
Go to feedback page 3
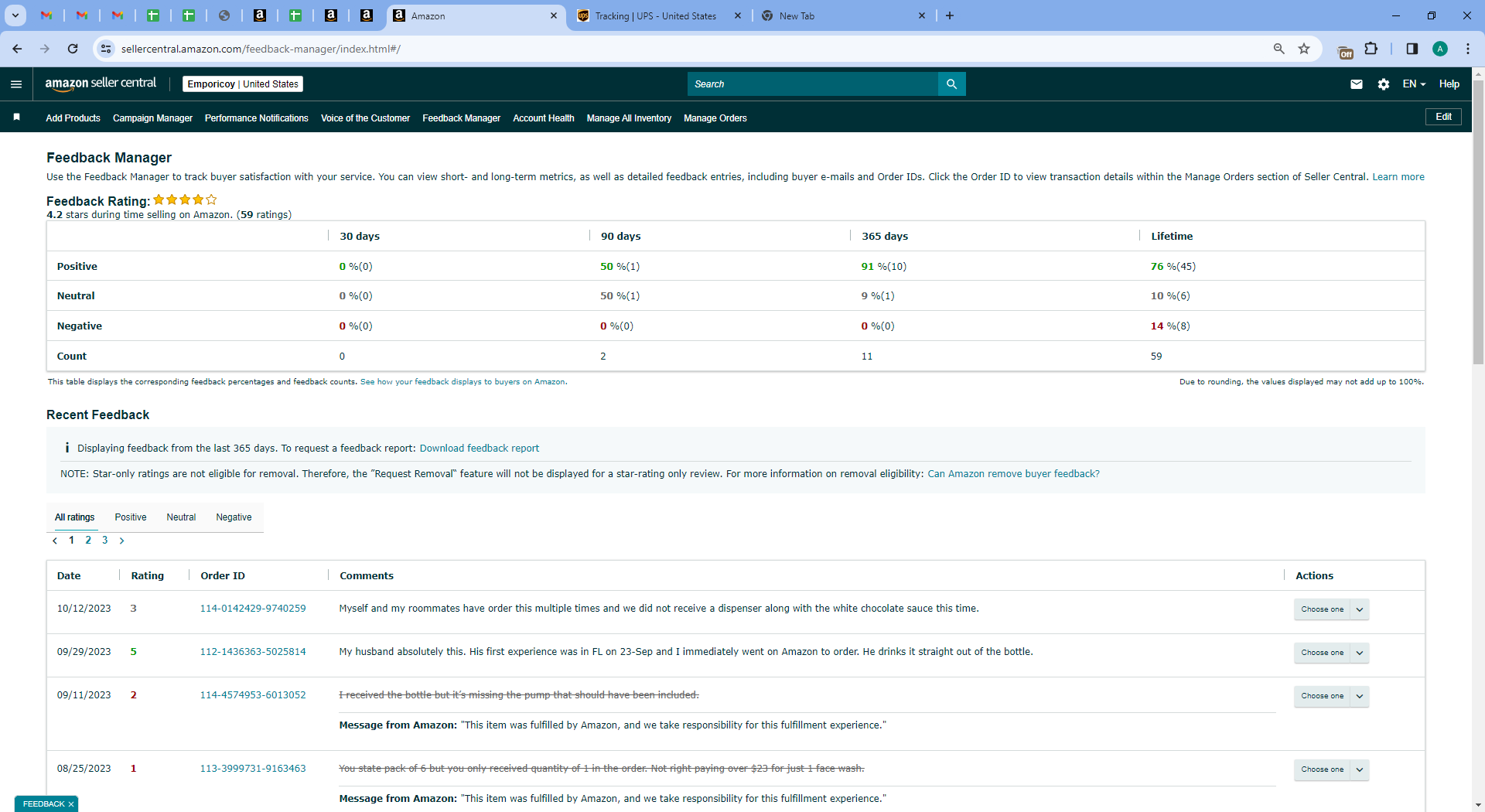(105, 541)
